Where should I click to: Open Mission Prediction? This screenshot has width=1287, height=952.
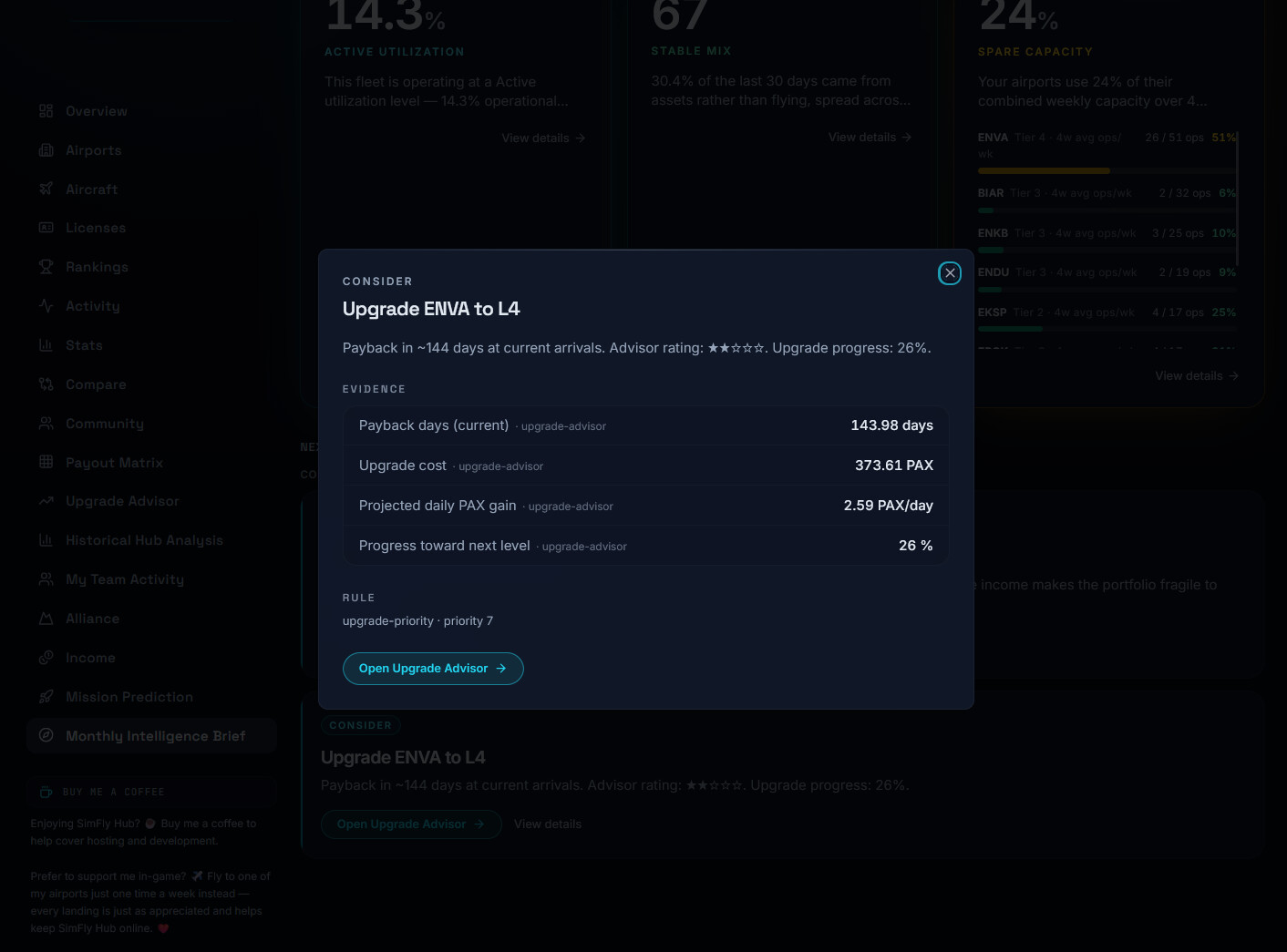tap(151, 697)
